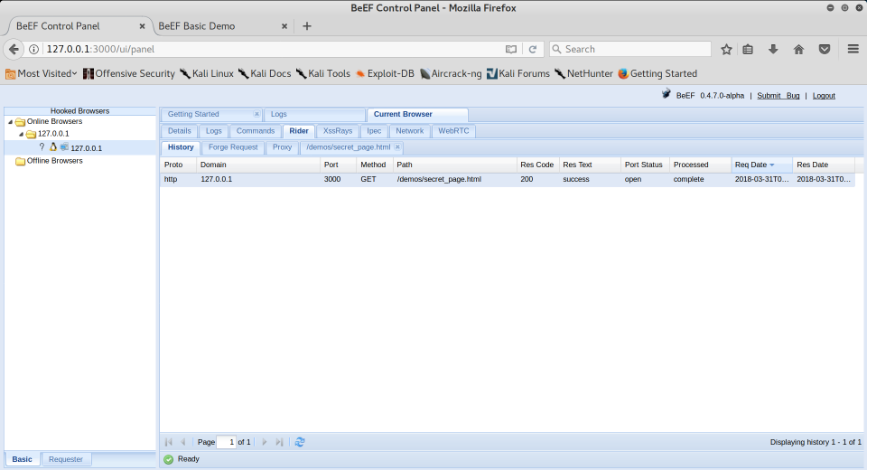
Task: Open the Aircrack-ng bookmark
Action: [x=450, y=74]
